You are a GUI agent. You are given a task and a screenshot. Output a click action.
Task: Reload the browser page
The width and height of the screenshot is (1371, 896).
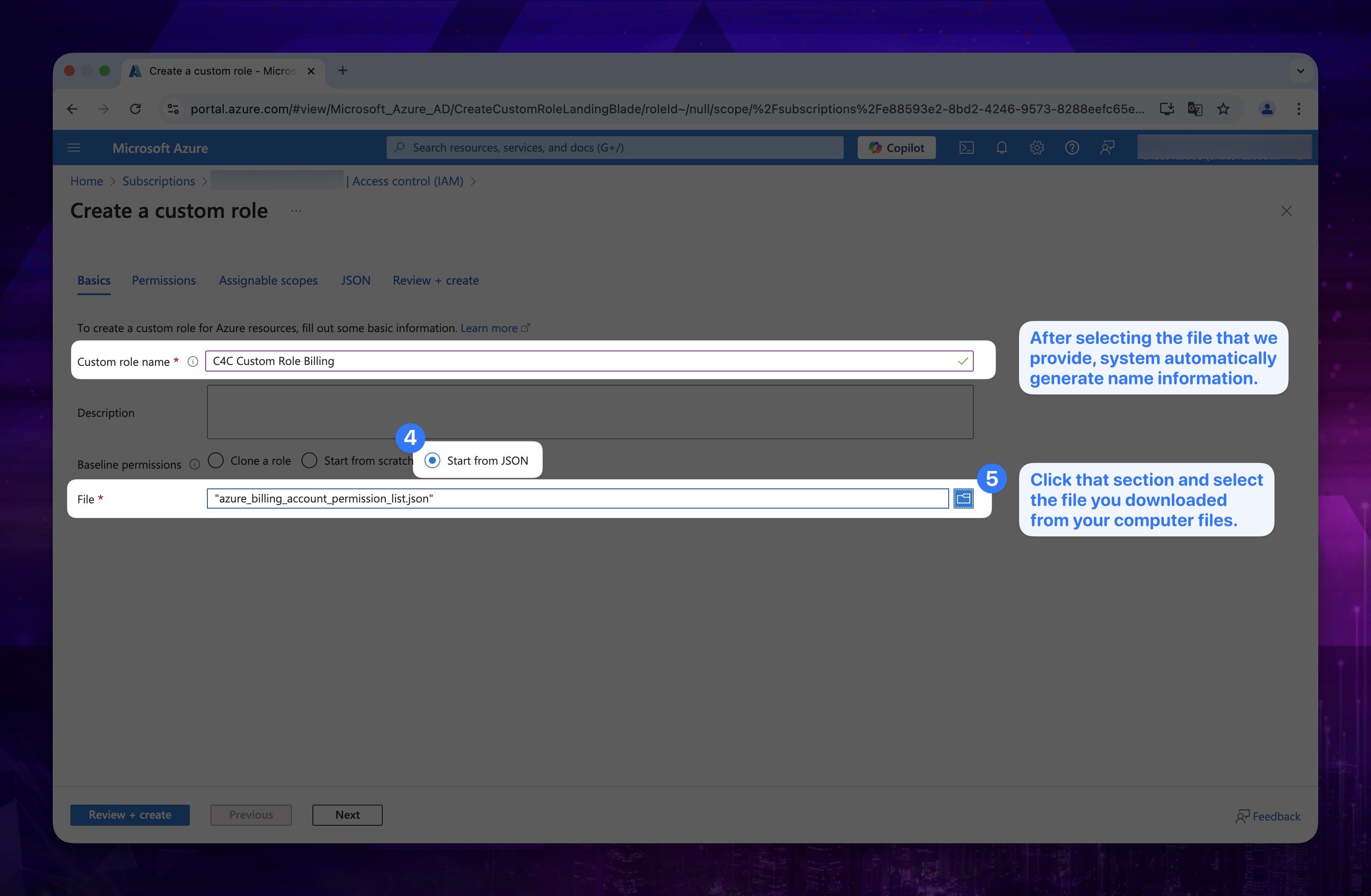[135, 109]
